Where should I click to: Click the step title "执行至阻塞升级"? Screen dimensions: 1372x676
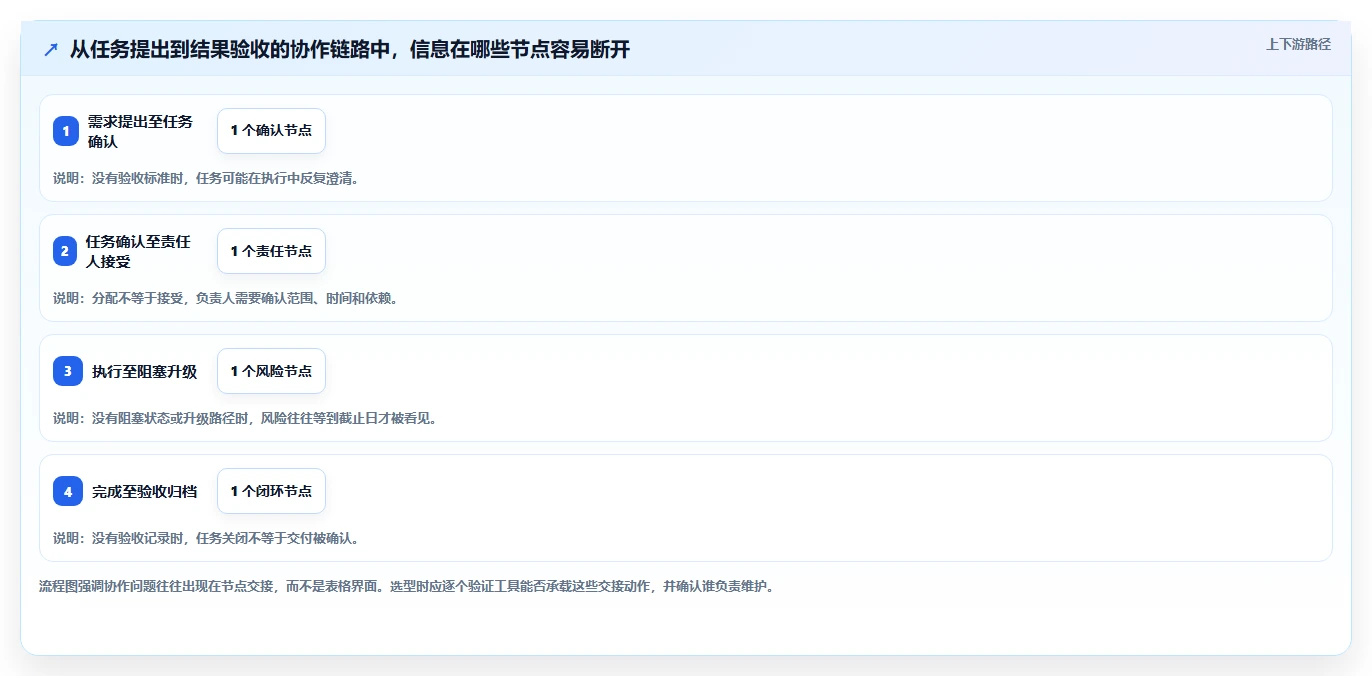click(144, 371)
